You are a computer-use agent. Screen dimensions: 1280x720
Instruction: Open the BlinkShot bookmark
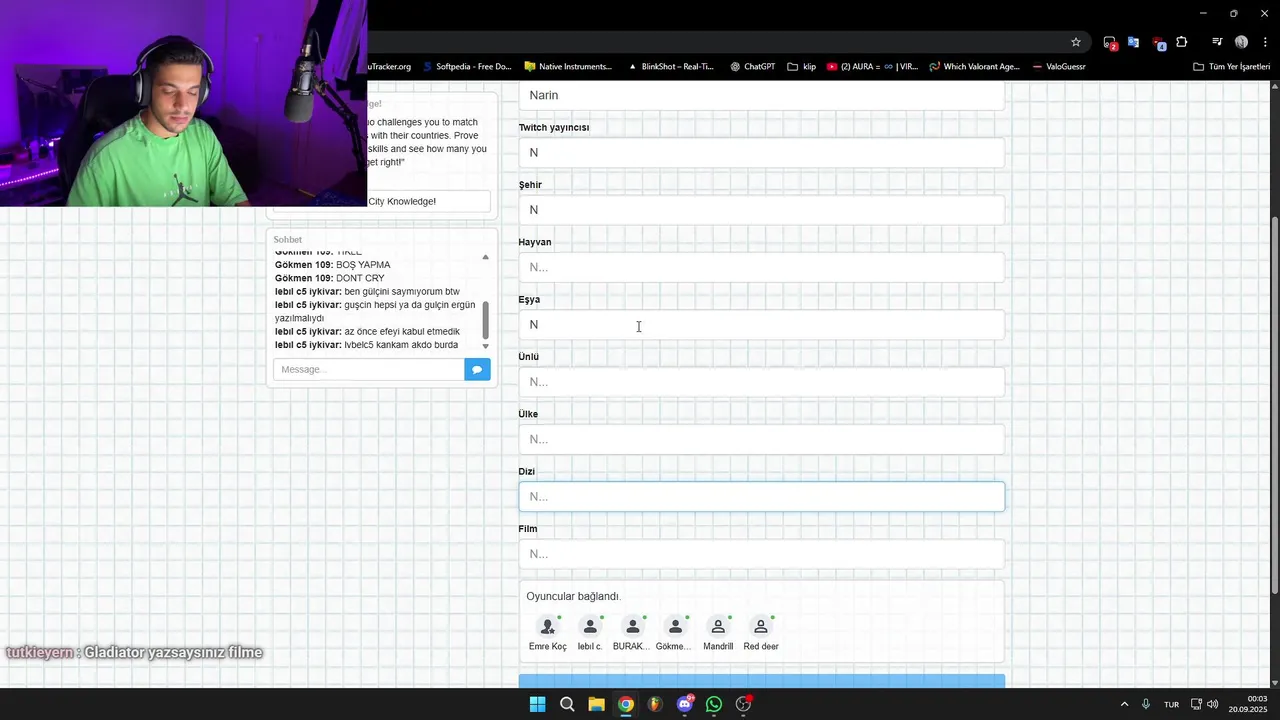pyautogui.click(x=670, y=67)
